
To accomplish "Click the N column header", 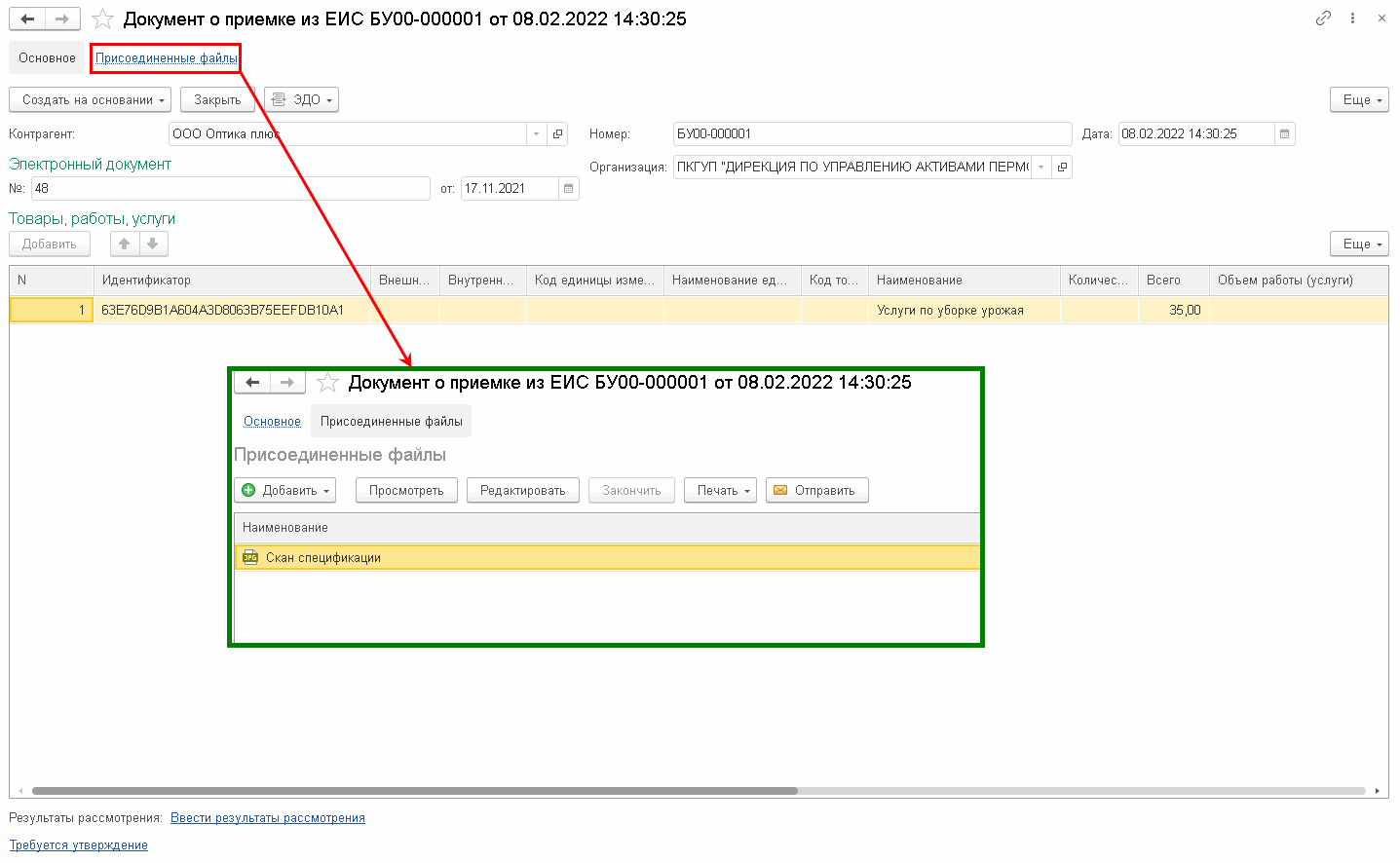I will tap(52, 281).
